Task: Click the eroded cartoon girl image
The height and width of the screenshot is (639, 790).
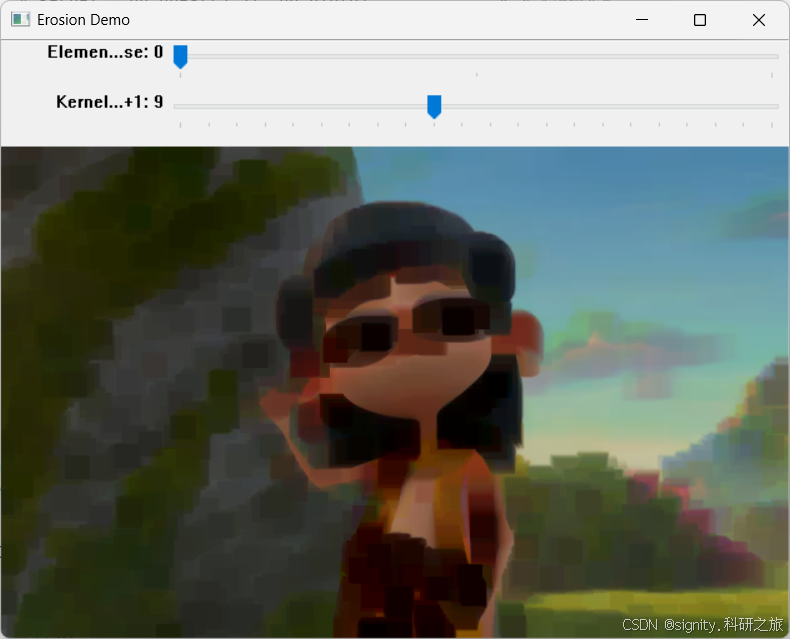Action: (x=395, y=392)
